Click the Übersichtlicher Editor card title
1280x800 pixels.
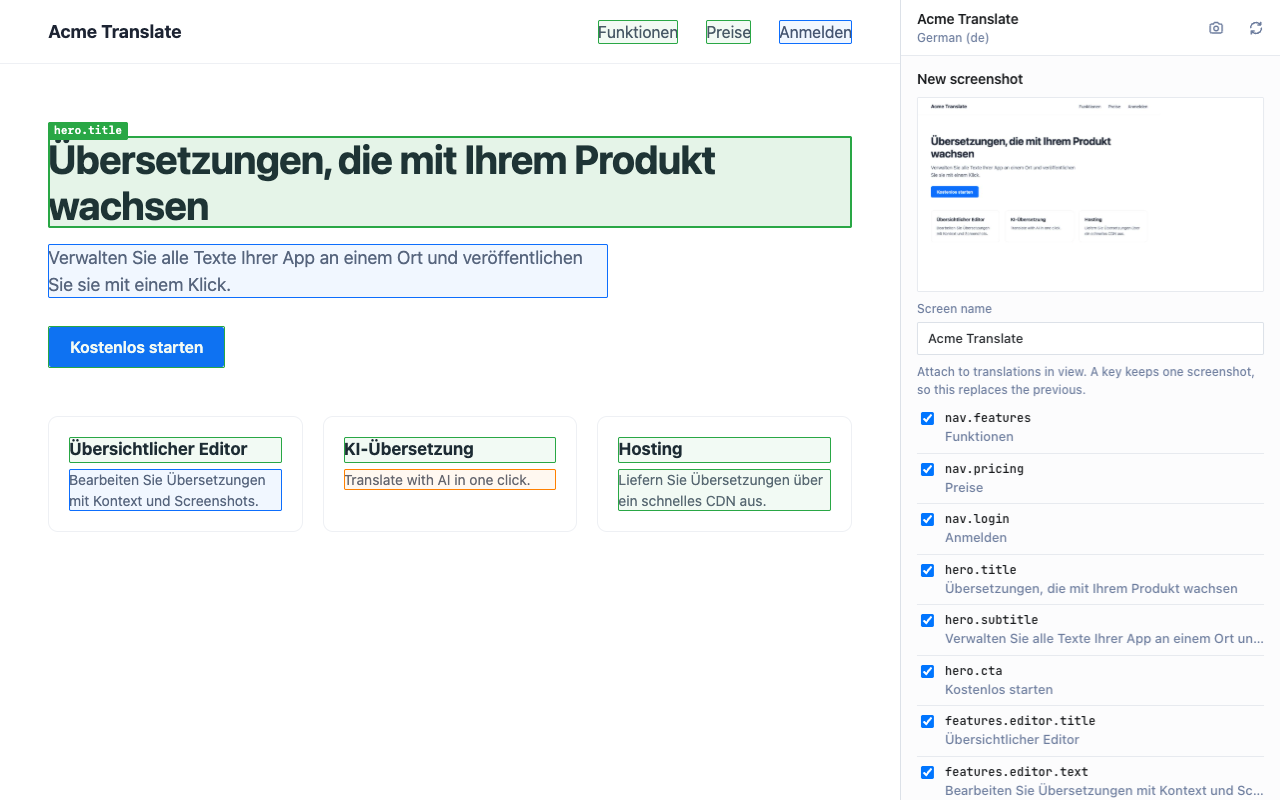(x=175, y=450)
